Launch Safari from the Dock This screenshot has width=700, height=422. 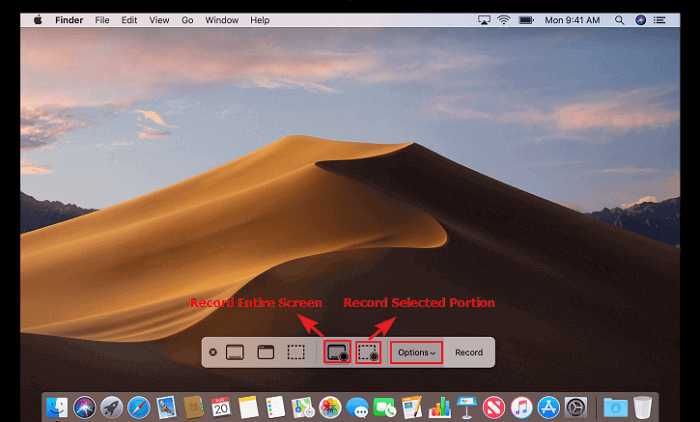pyautogui.click(x=139, y=407)
